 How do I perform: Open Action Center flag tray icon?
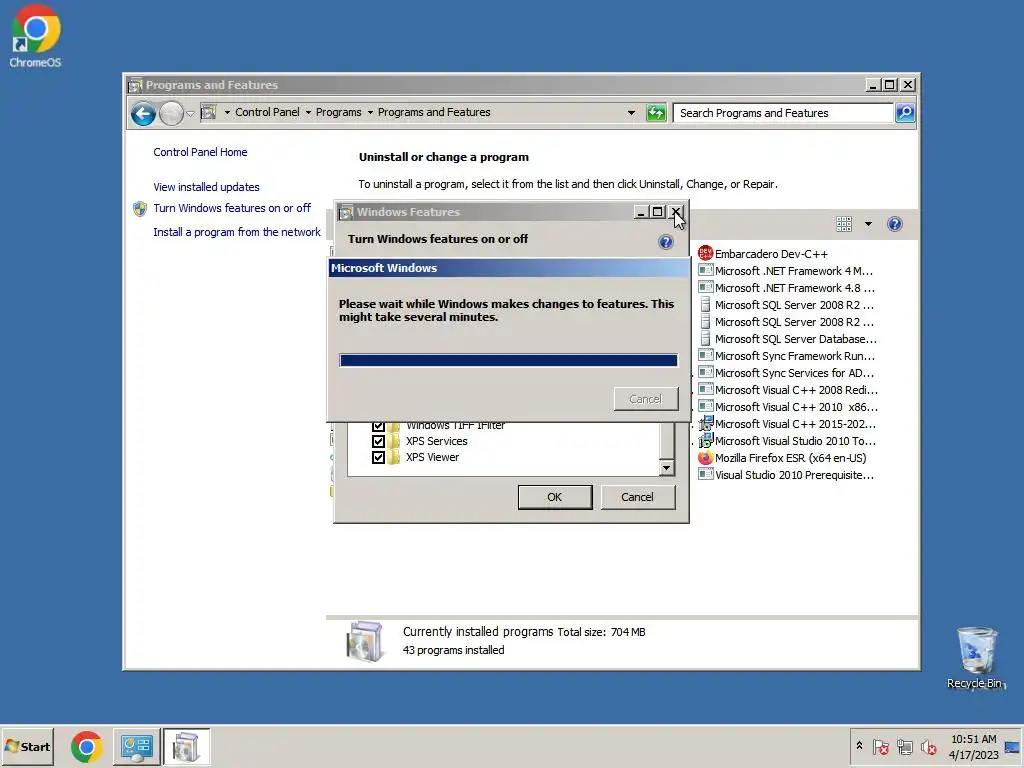880,746
